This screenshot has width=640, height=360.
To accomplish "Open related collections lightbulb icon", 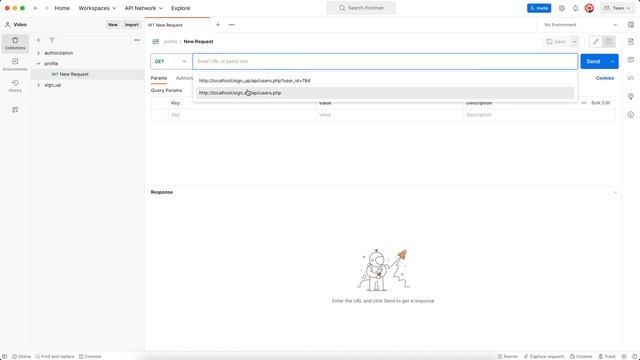I will (631, 96).
